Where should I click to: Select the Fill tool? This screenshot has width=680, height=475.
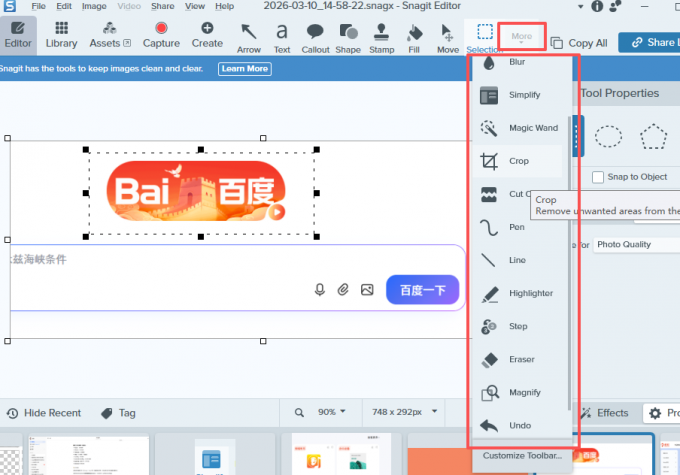[x=414, y=38]
